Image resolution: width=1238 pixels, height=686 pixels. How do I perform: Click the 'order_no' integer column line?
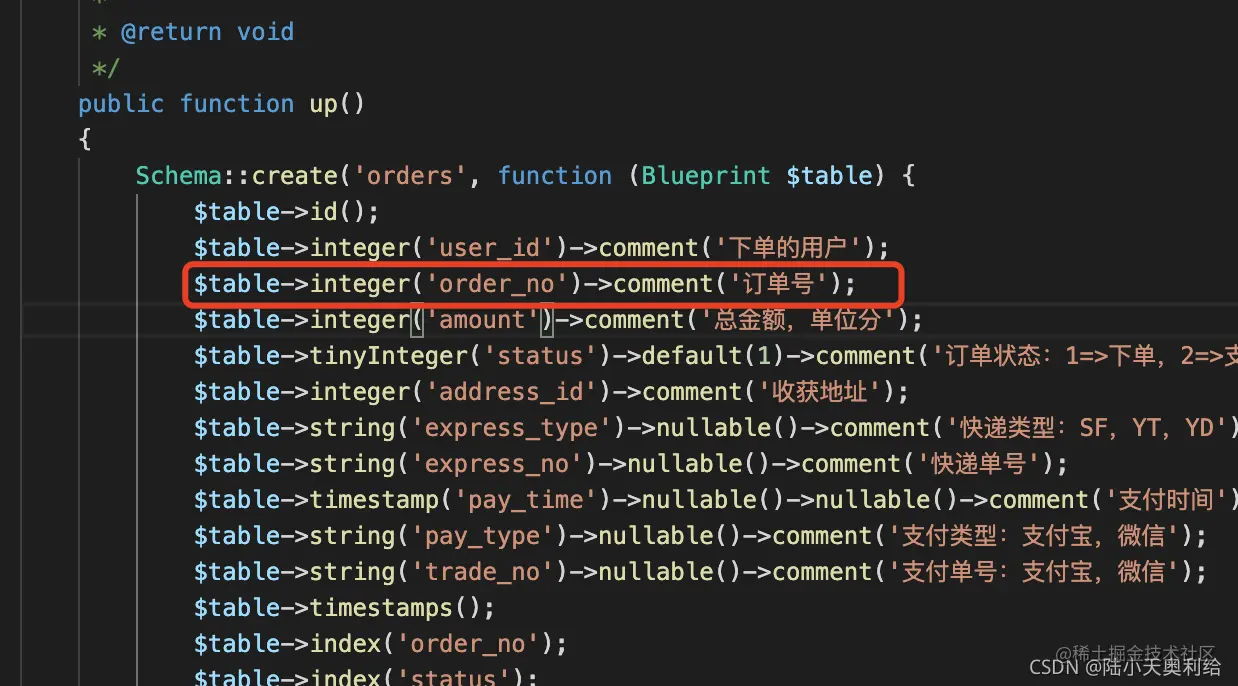pyautogui.click(x=526, y=284)
